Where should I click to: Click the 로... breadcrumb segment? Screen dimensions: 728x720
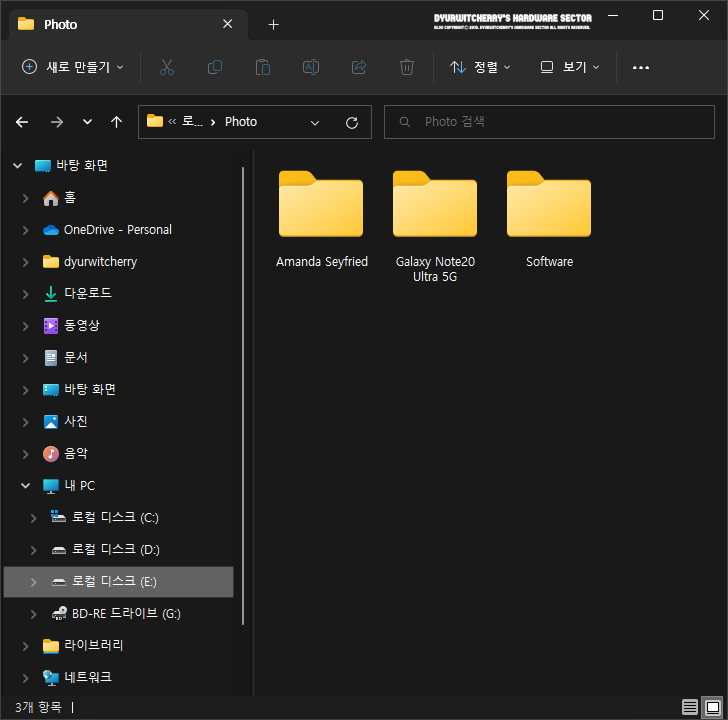(192, 122)
